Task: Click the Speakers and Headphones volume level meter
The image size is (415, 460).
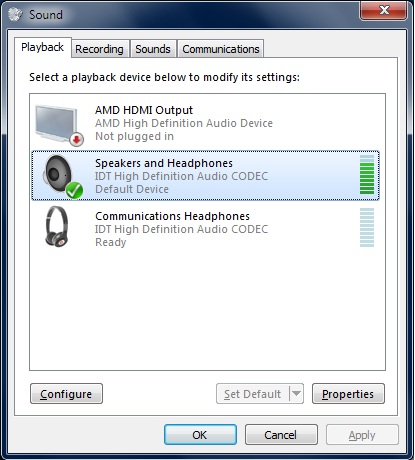Action: click(x=367, y=174)
